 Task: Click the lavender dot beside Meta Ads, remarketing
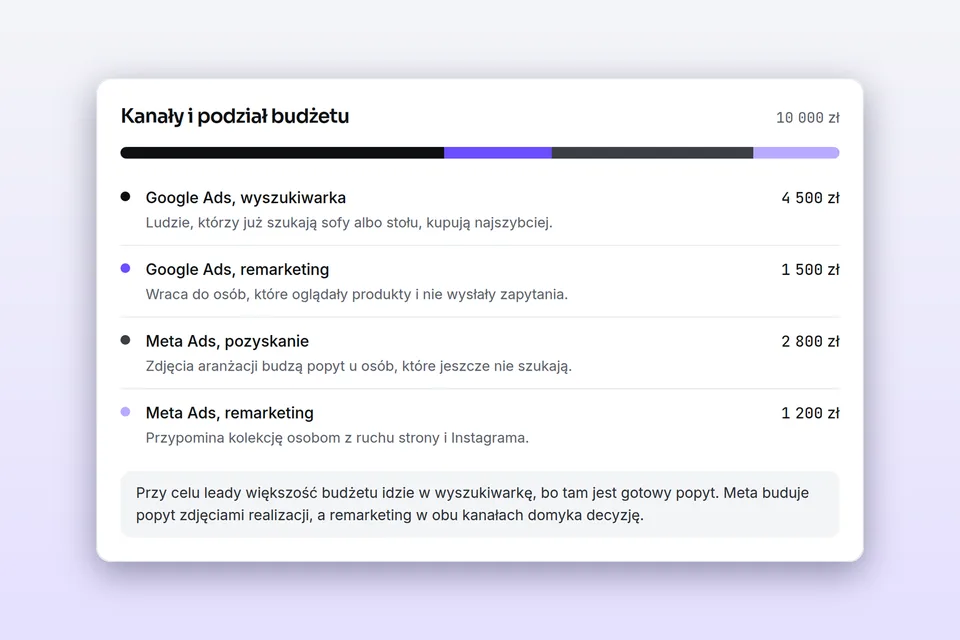[126, 412]
